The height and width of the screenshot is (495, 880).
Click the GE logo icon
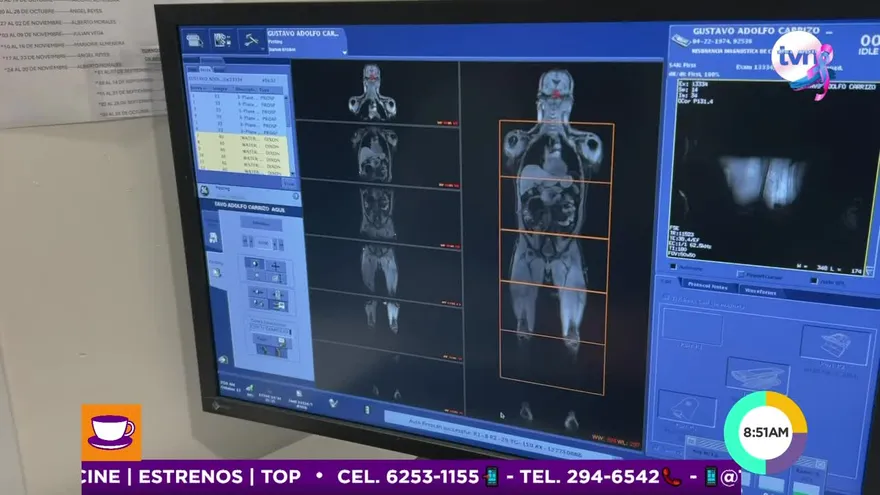pos(205,190)
